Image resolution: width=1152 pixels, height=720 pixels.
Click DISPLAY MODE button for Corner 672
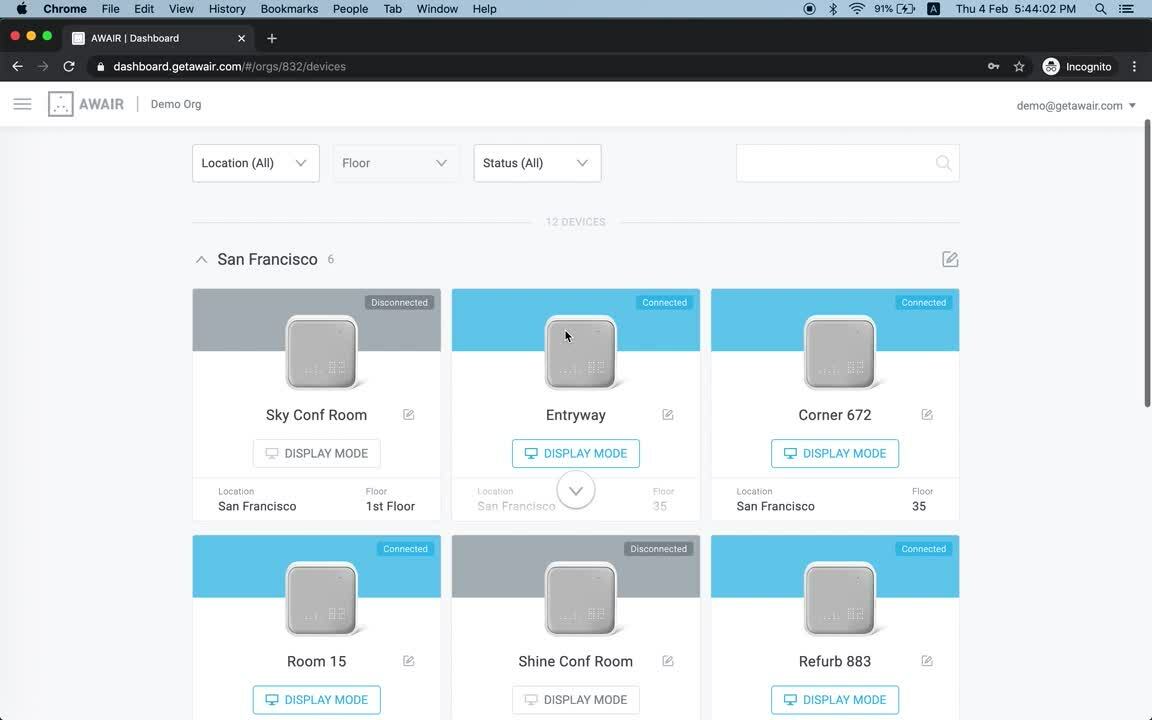(x=835, y=453)
